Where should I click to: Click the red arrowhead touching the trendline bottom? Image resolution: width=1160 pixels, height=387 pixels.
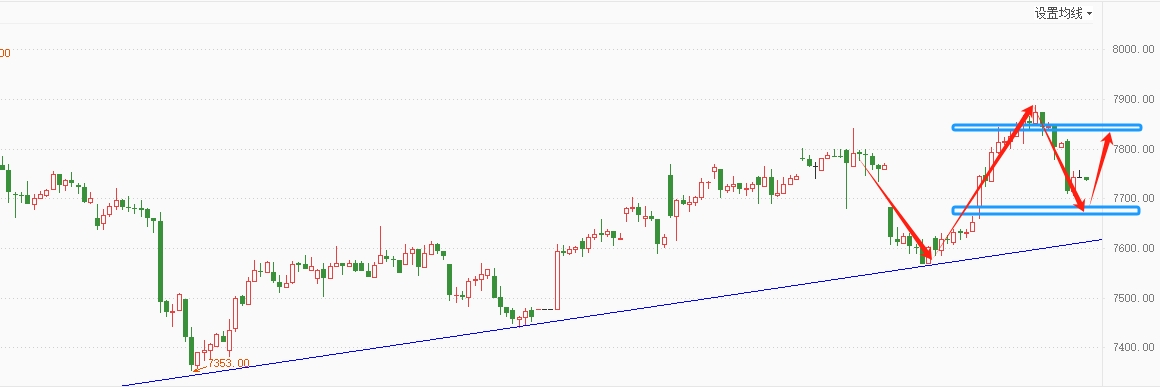pos(927,255)
